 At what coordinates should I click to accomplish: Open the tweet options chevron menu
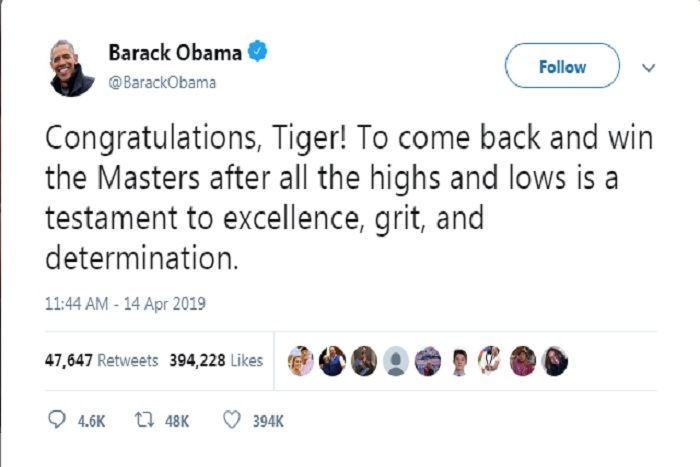click(648, 68)
